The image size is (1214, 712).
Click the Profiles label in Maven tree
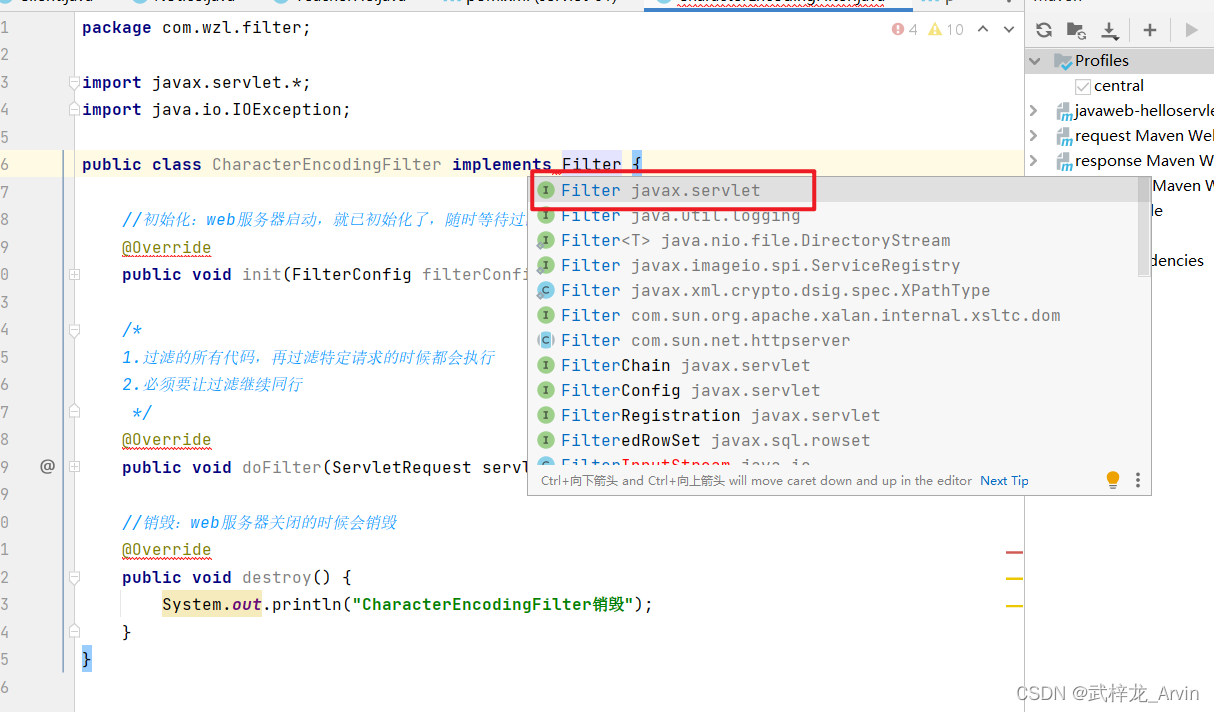(1102, 61)
